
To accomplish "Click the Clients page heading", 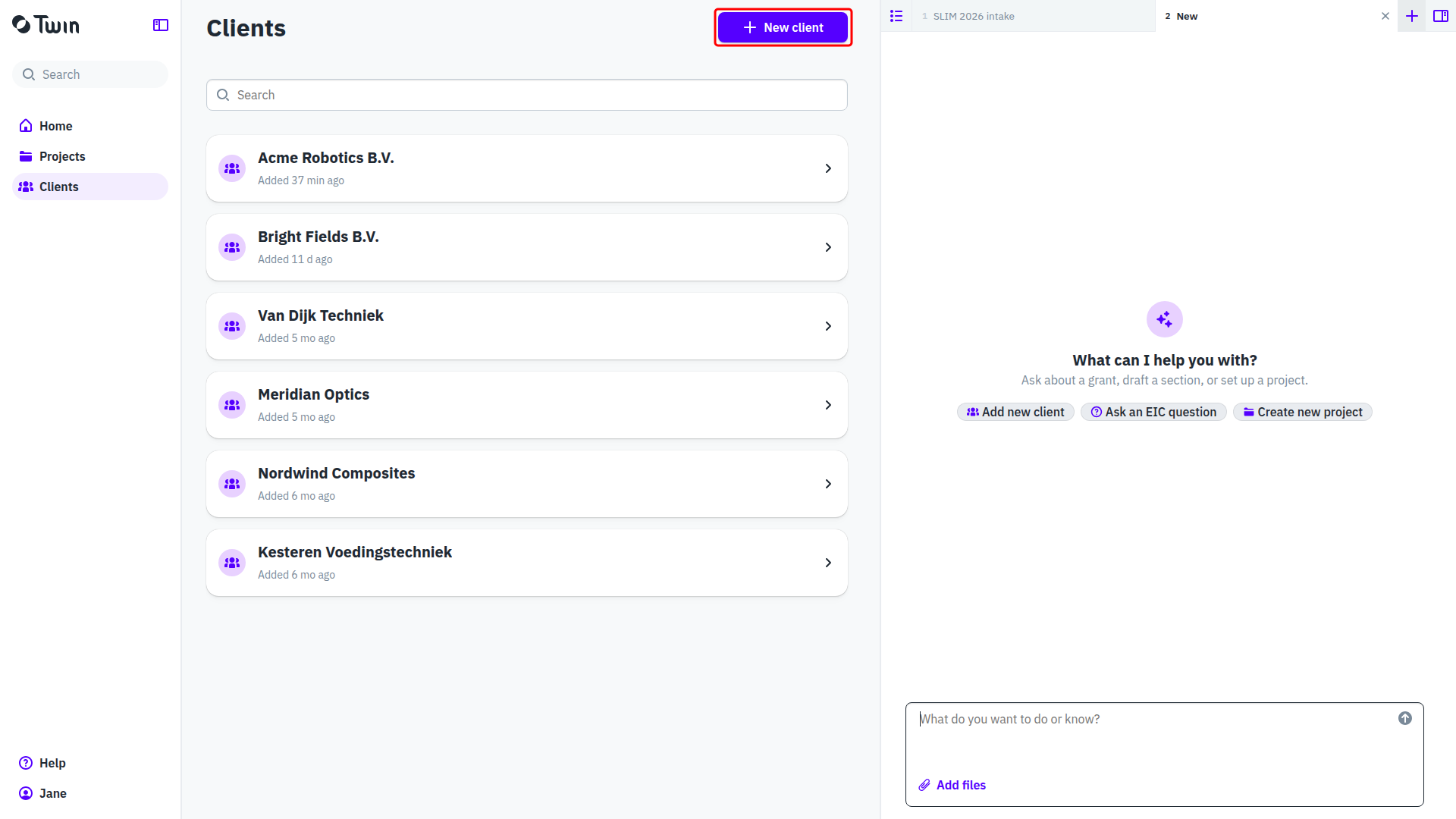I will [x=246, y=28].
